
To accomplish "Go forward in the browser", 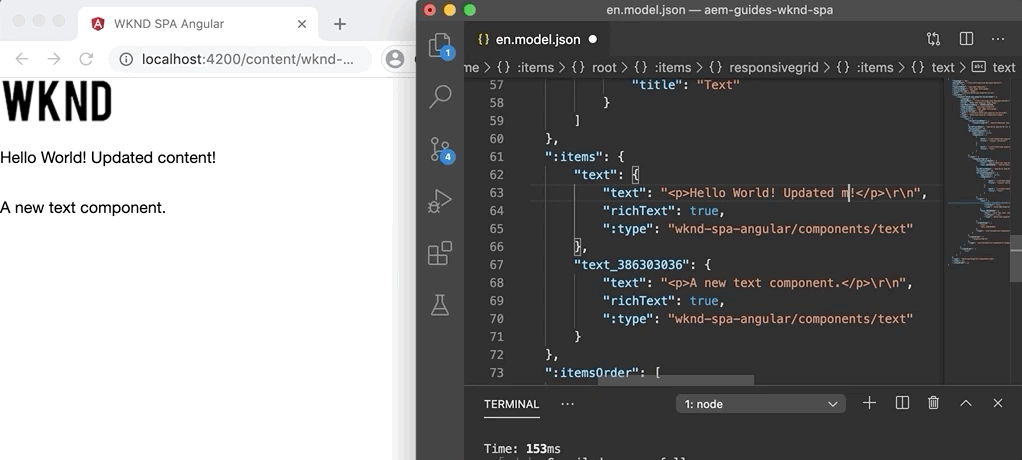I will pyautogui.click(x=54, y=59).
